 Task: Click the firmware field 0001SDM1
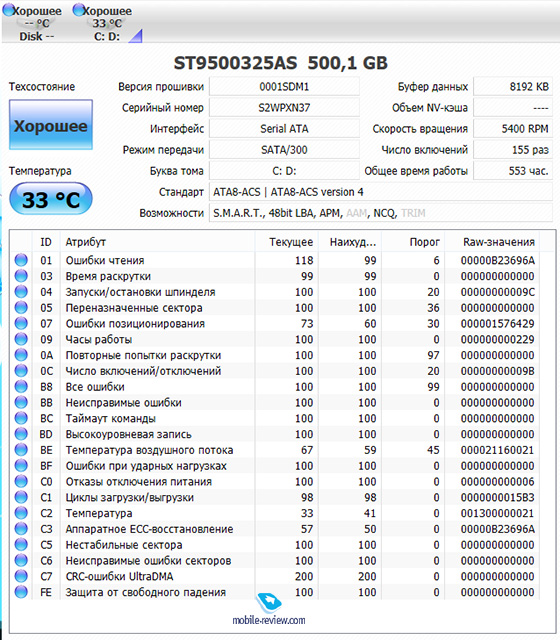click(x=284, y=87)
